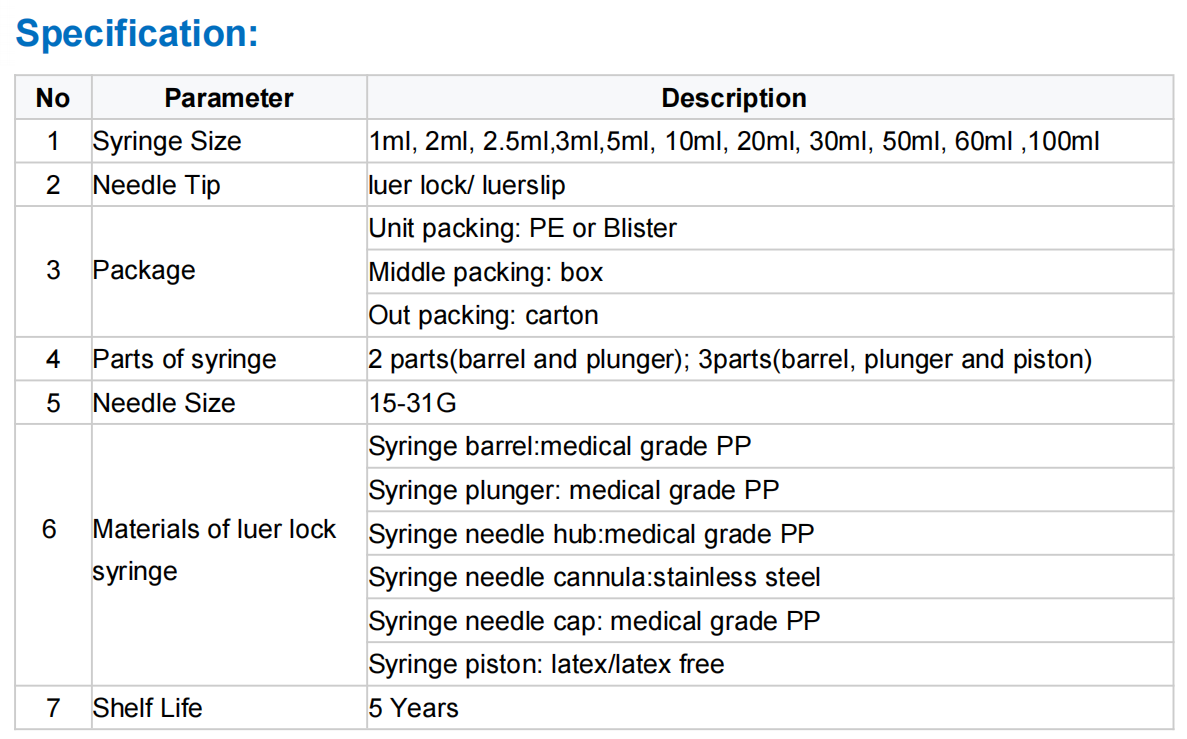
Task: Select Syringe needle cannula:stainless steel row
Action: pyautogui.click(x=770, y=578)
